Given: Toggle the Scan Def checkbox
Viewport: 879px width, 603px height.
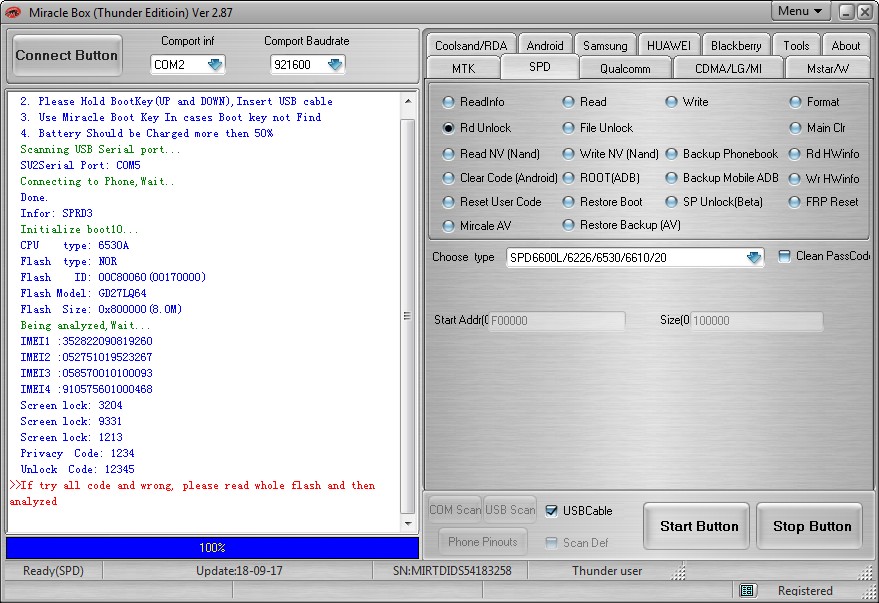Looking at the screenshot, I should pyautogui.click(x=552, y=542).
